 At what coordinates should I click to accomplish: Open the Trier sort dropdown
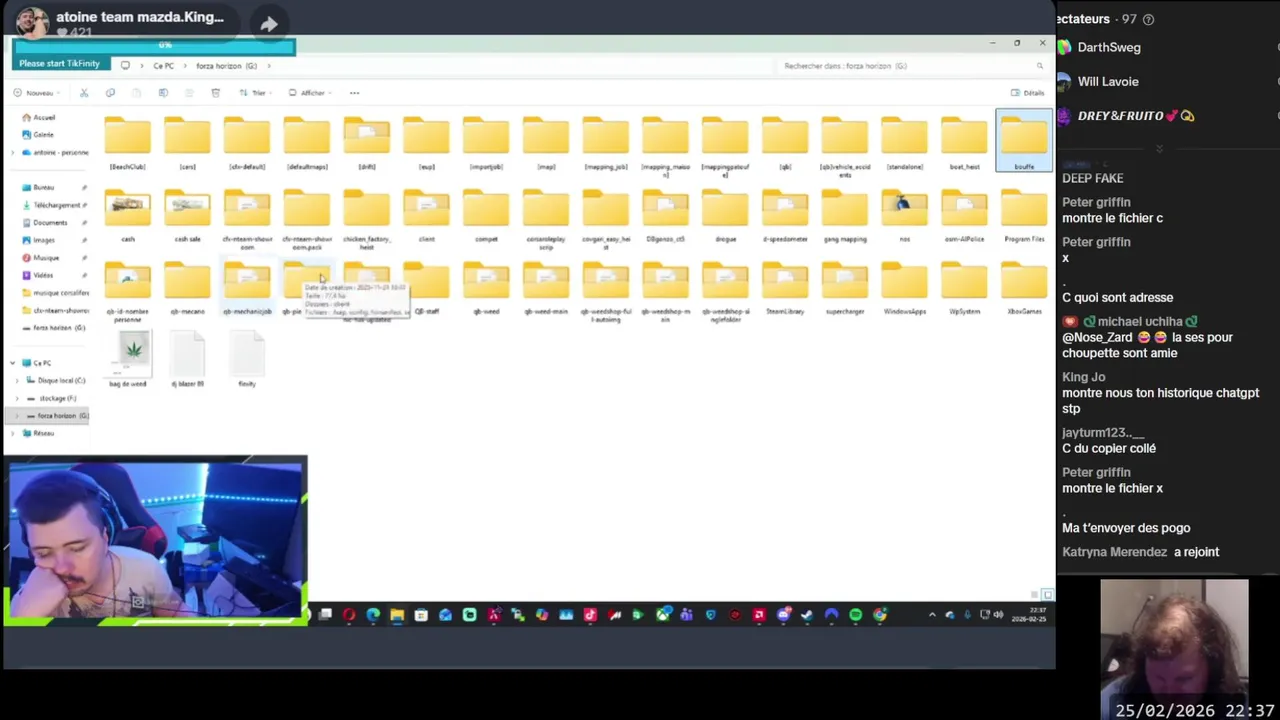tap(256, 93)
